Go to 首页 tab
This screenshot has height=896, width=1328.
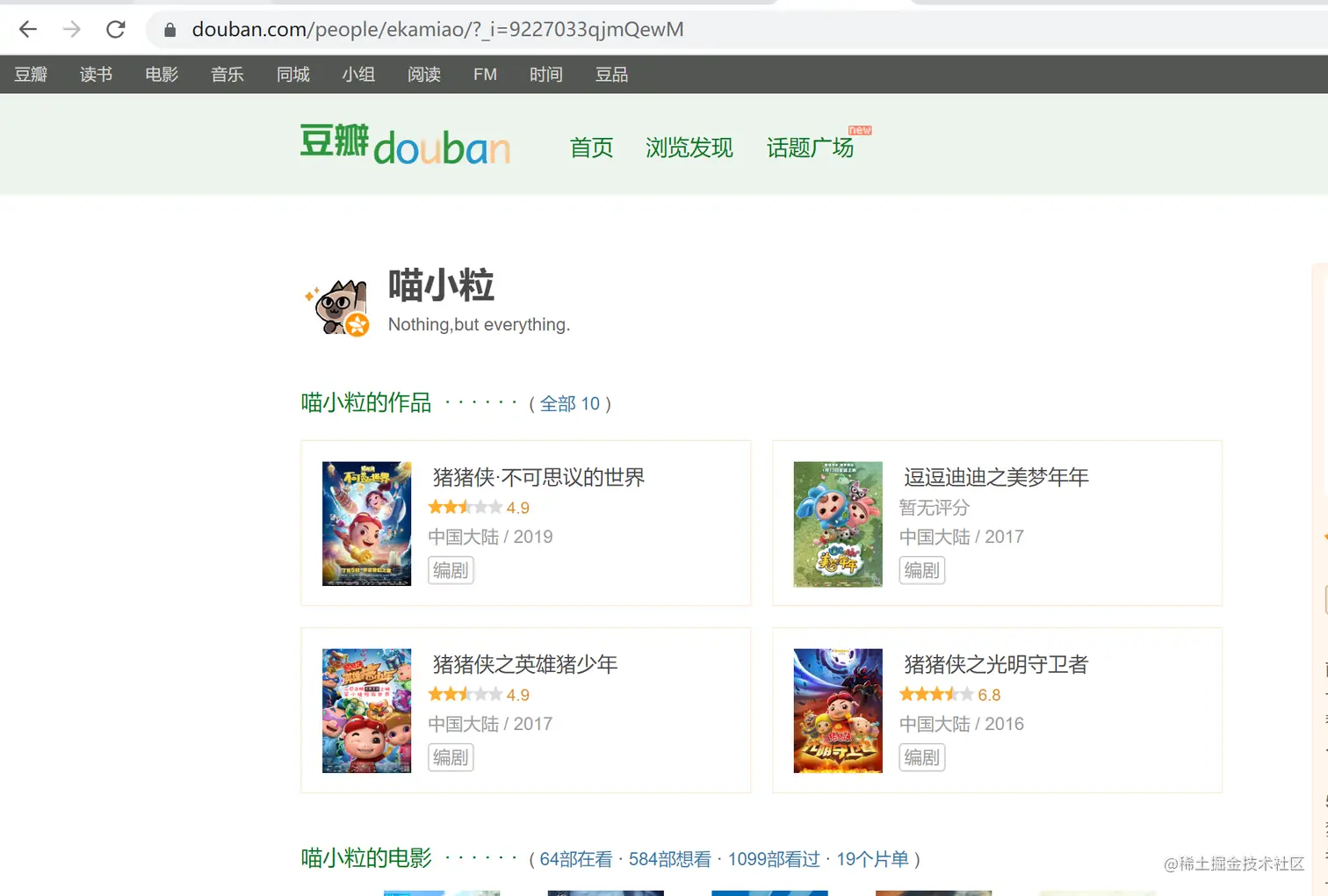[592, 148]
